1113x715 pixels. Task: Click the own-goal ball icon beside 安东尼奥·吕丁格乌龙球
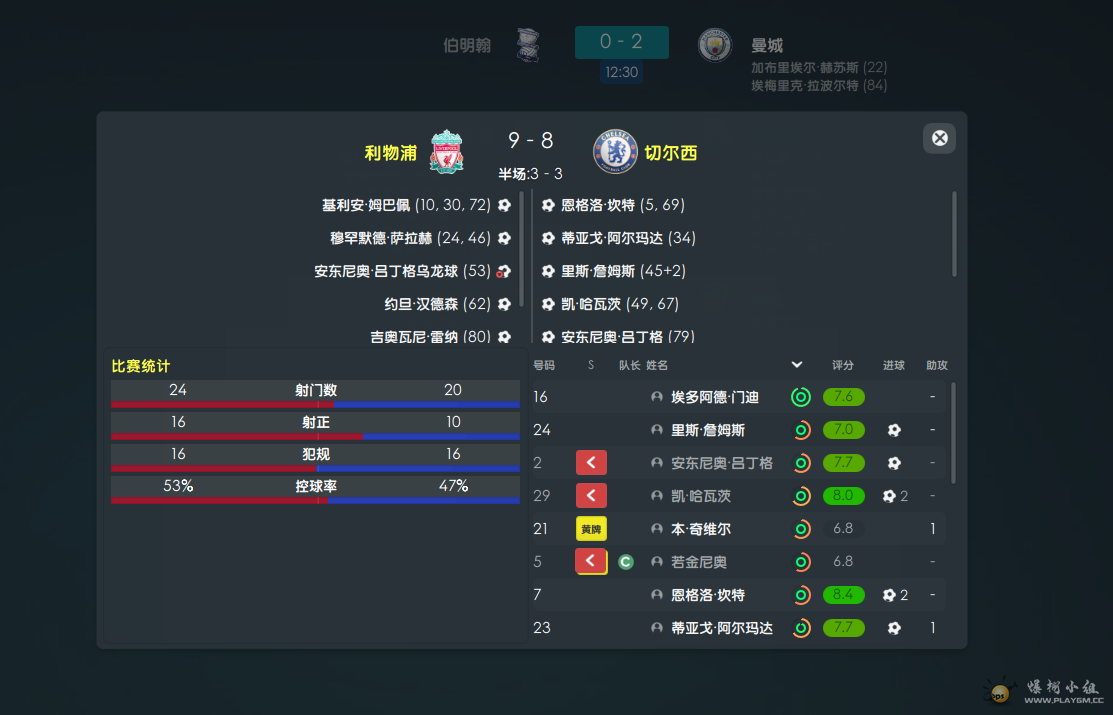pos(504,271)
